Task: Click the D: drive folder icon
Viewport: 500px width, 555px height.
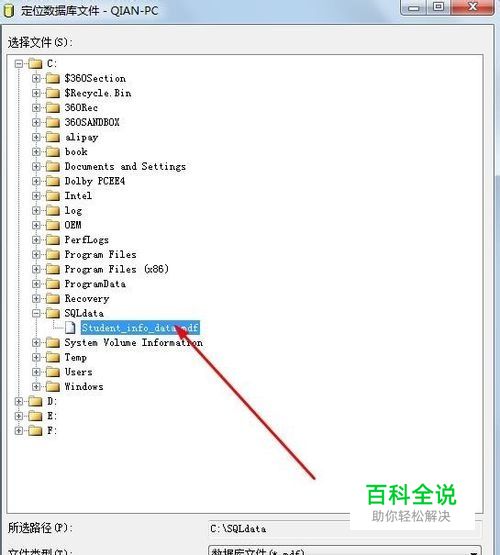Action: [35, 401]
